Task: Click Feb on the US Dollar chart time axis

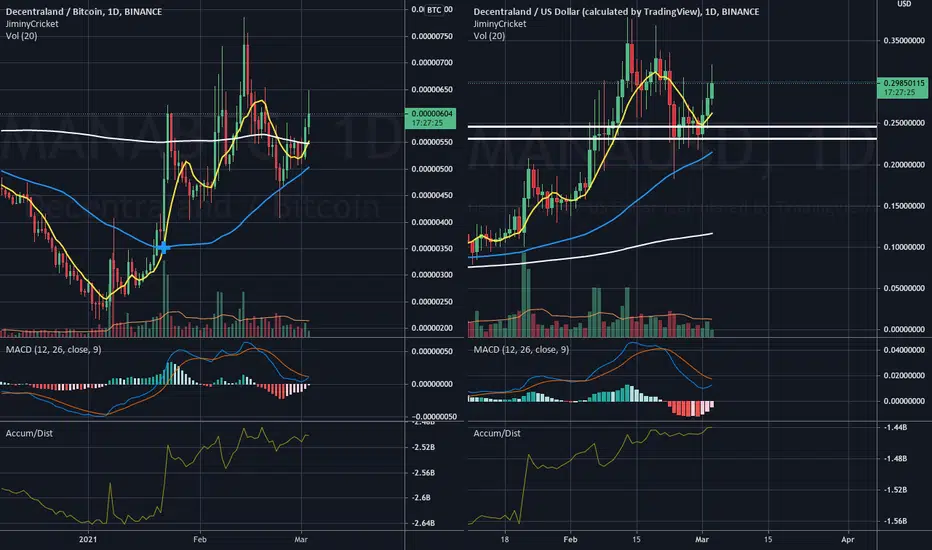Action: point(570,539)
